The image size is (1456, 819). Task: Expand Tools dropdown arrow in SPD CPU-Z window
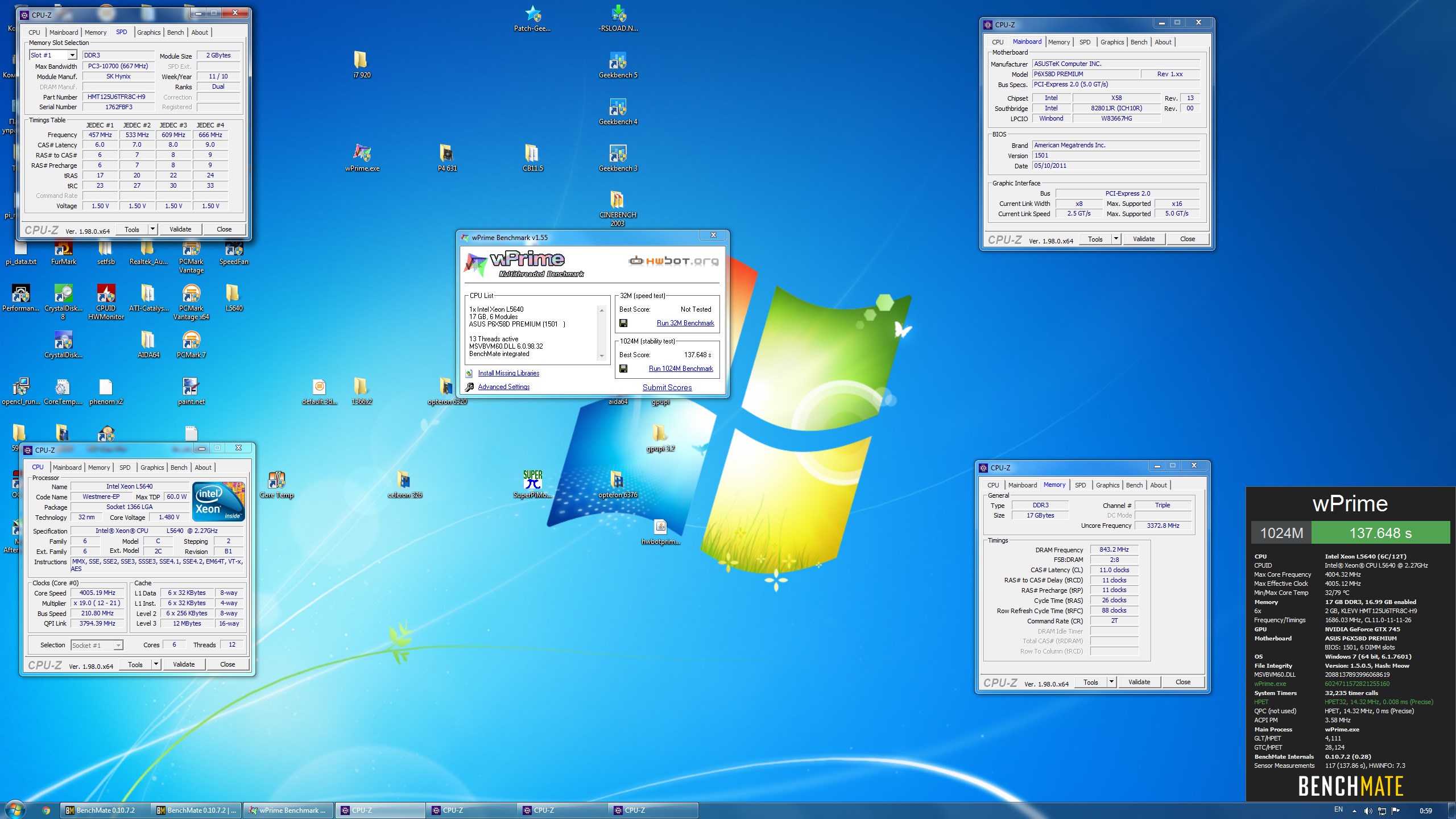152,229
